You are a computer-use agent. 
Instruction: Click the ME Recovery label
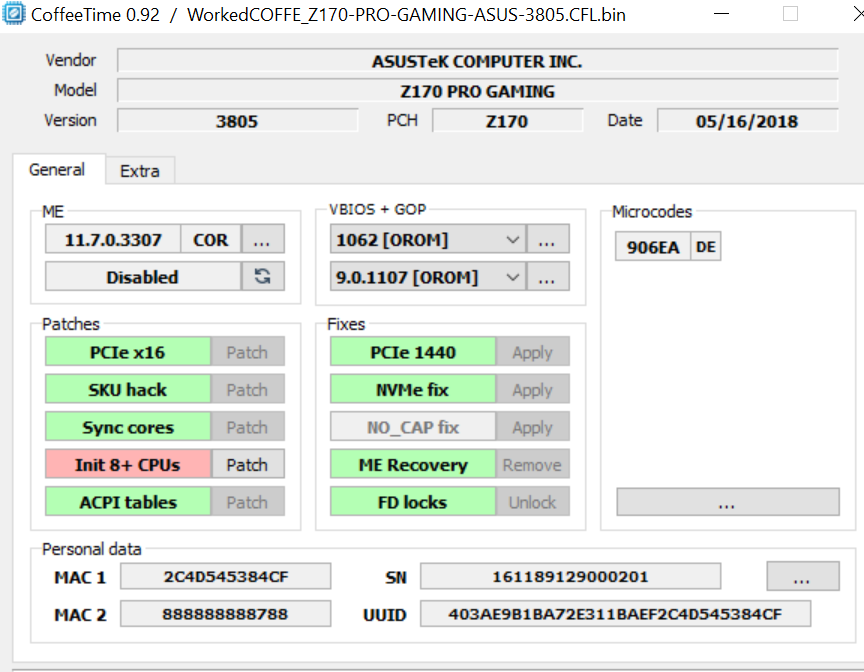click(413, 464)
